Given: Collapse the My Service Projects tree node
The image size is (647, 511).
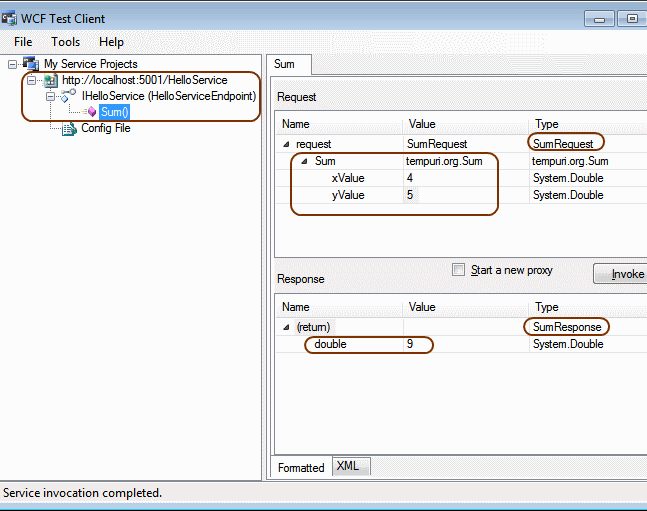Looking at the screenshot, I should pyautogui.click(x=13, y=64).
